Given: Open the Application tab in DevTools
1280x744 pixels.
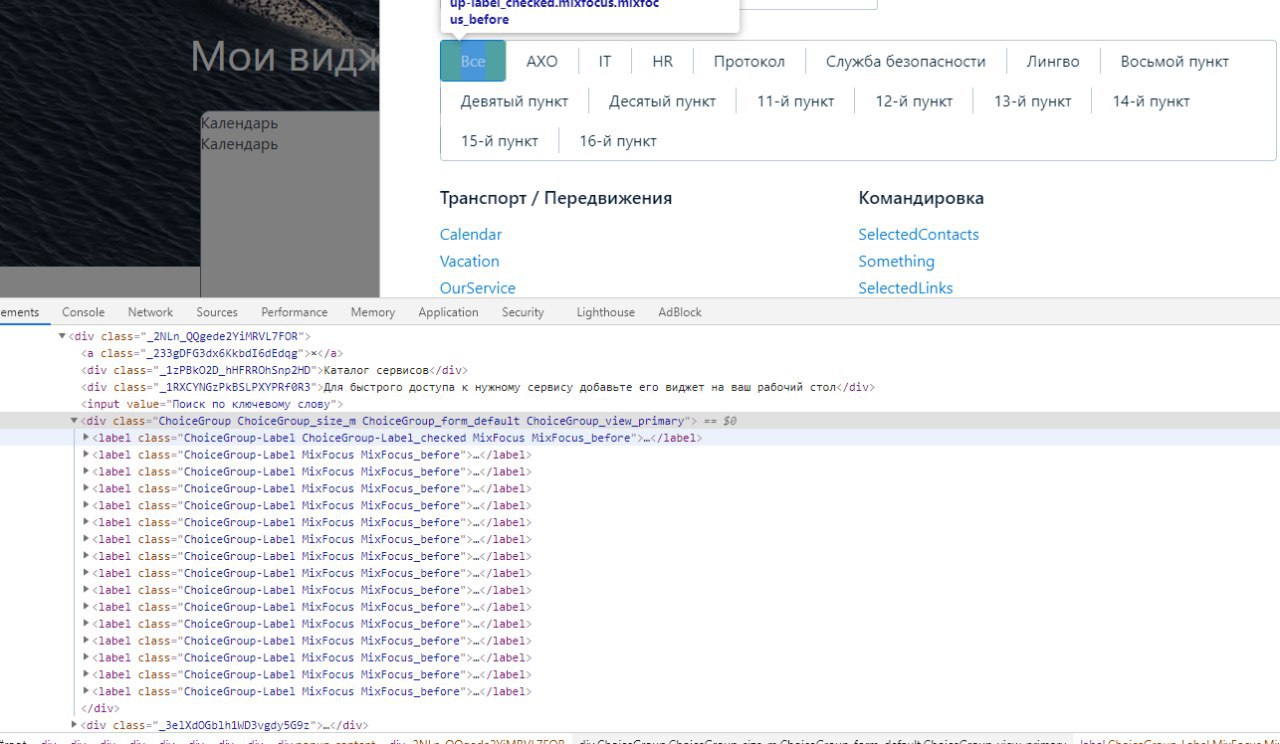Looking at the screenshot, I should coord(448,312).
